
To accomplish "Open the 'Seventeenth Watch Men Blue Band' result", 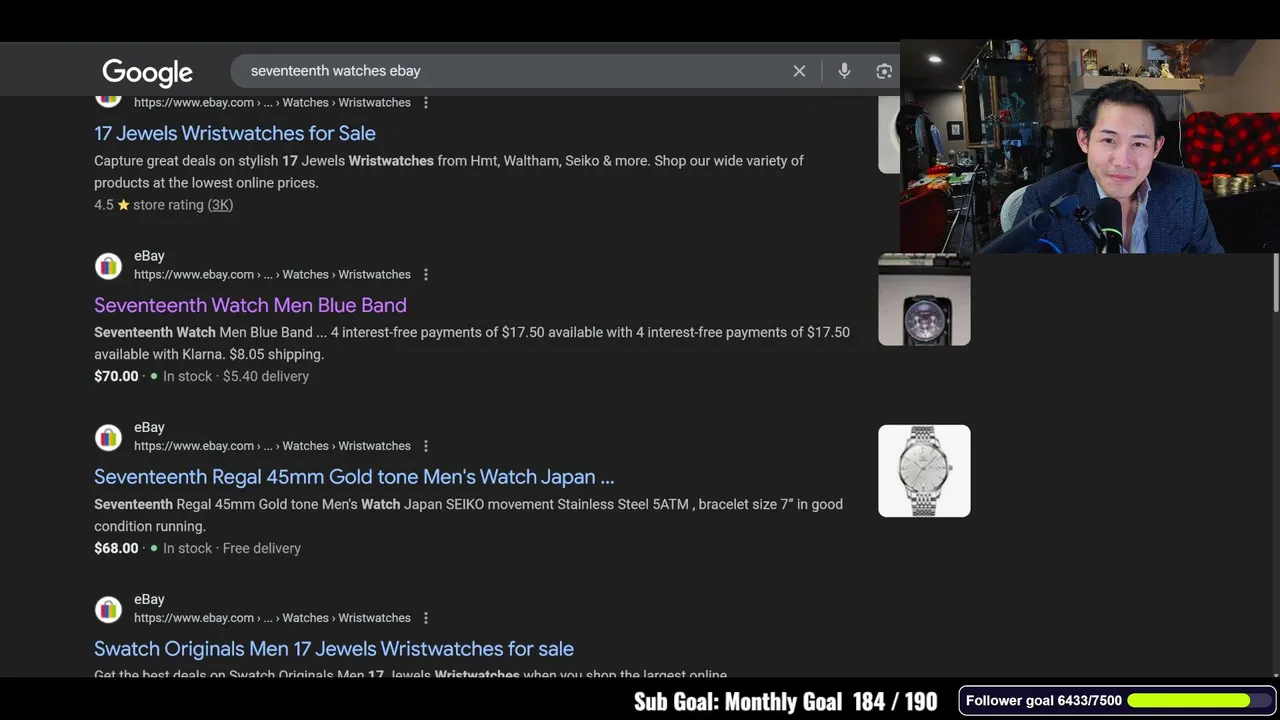I will tap(250, 305).
